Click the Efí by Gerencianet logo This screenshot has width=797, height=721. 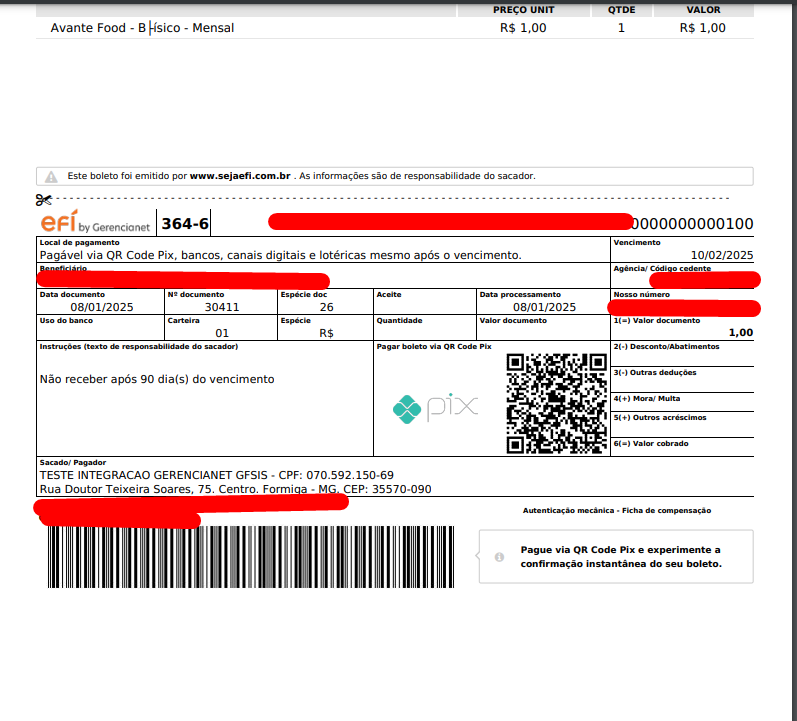[96, 223]
